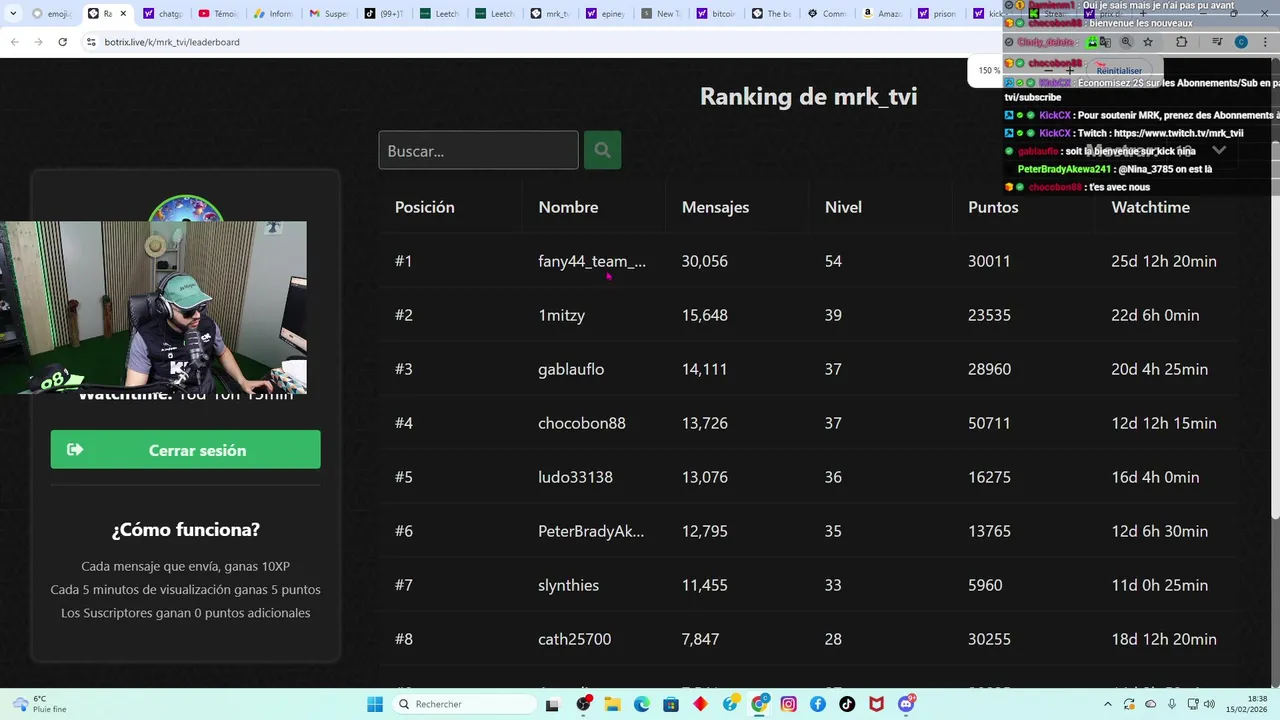
Task: Click the Windows taskbar Rechercher box
Action: click(465, 704)
